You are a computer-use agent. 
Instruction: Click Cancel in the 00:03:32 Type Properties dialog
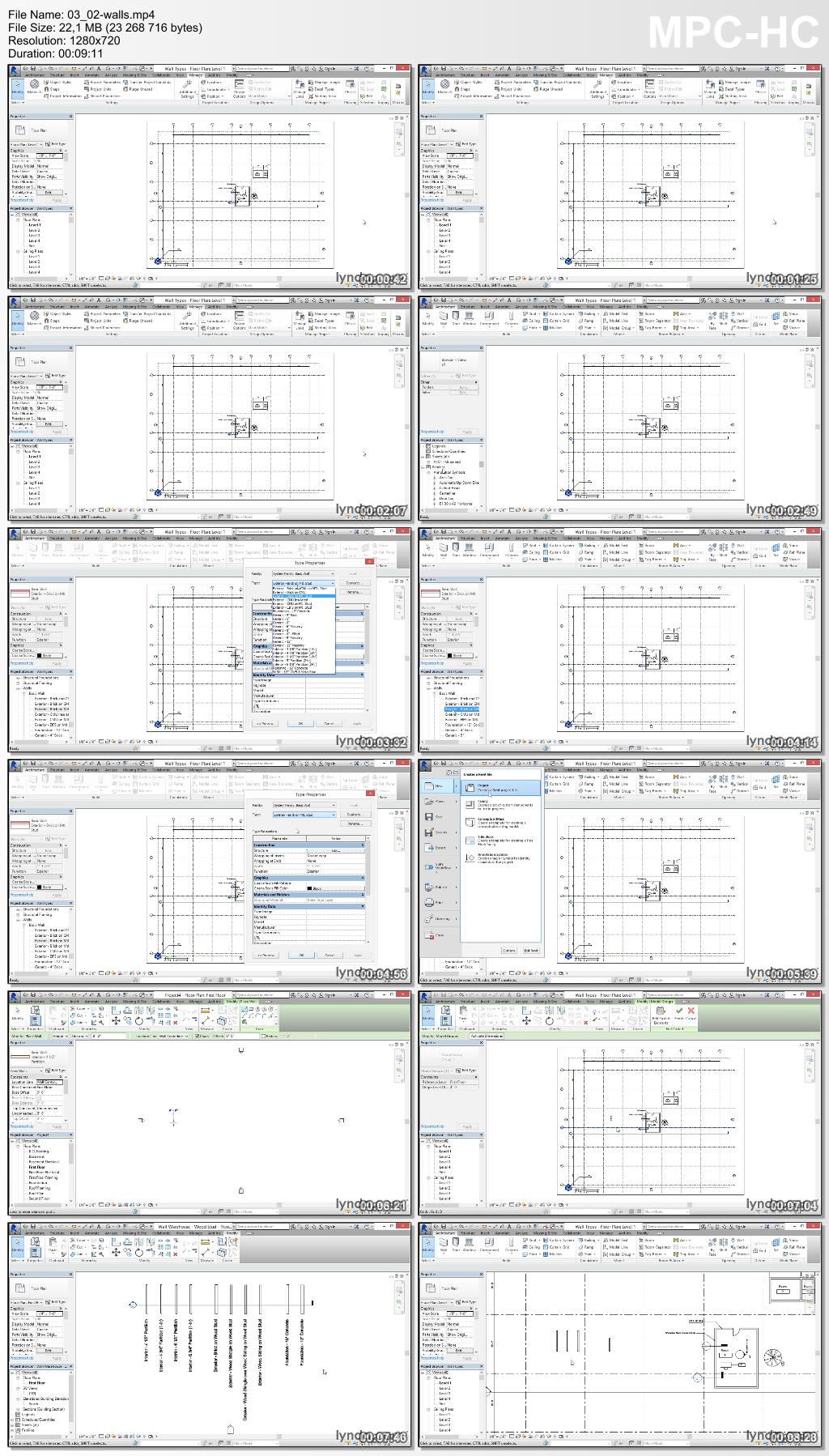pyautogui.click(x=329, y=723)
